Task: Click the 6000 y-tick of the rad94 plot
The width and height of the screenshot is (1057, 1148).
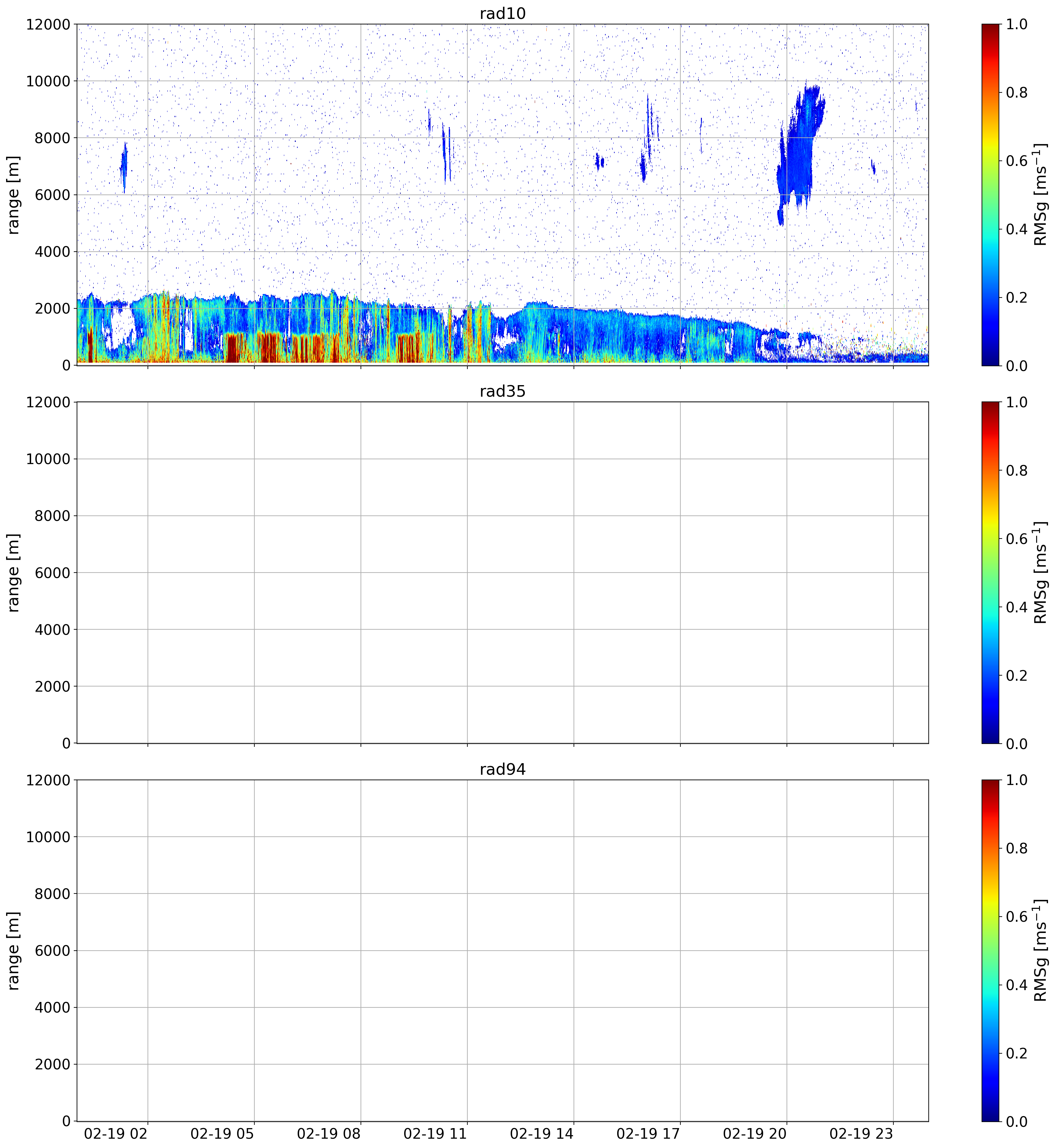Action: coord(53,951)
